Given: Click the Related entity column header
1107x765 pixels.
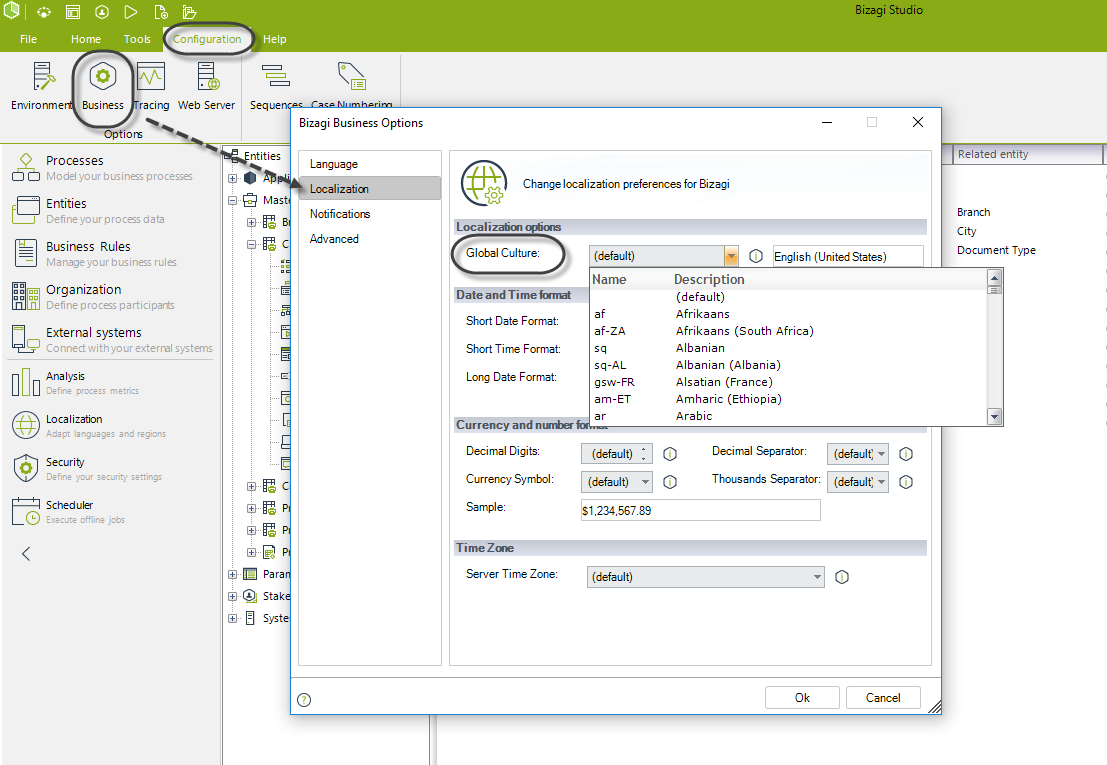Looking at the screenshot, I should [x=1028, y=154].
